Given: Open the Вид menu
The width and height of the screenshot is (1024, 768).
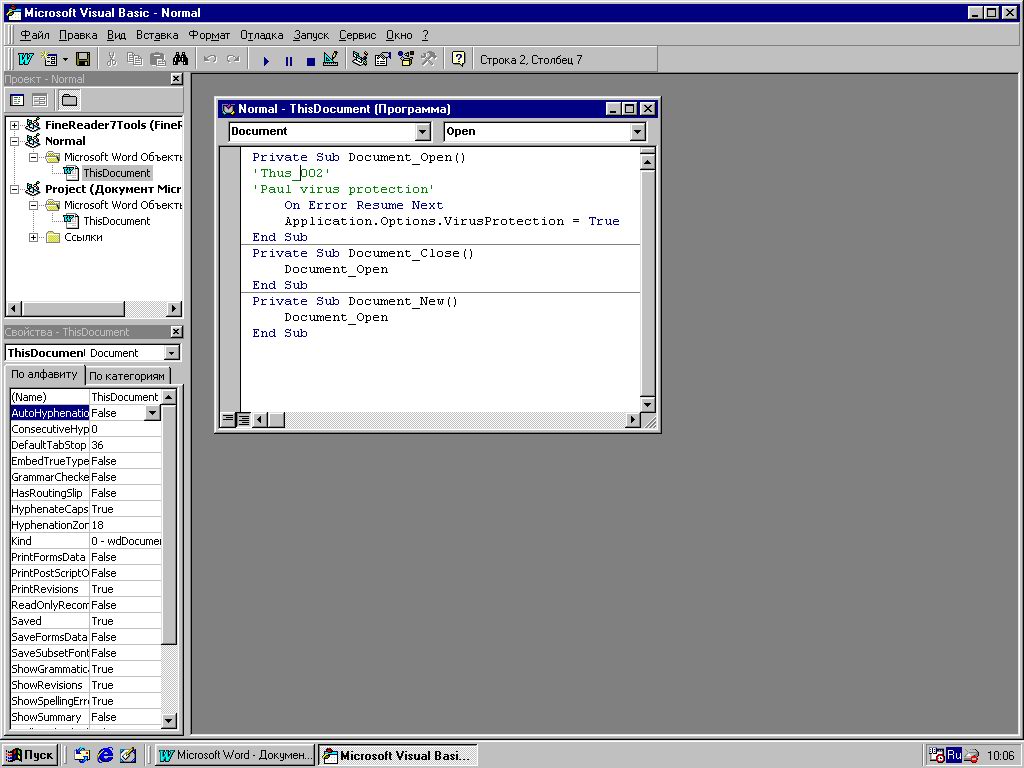Looking at the screenshot, I should pos(116,35).
